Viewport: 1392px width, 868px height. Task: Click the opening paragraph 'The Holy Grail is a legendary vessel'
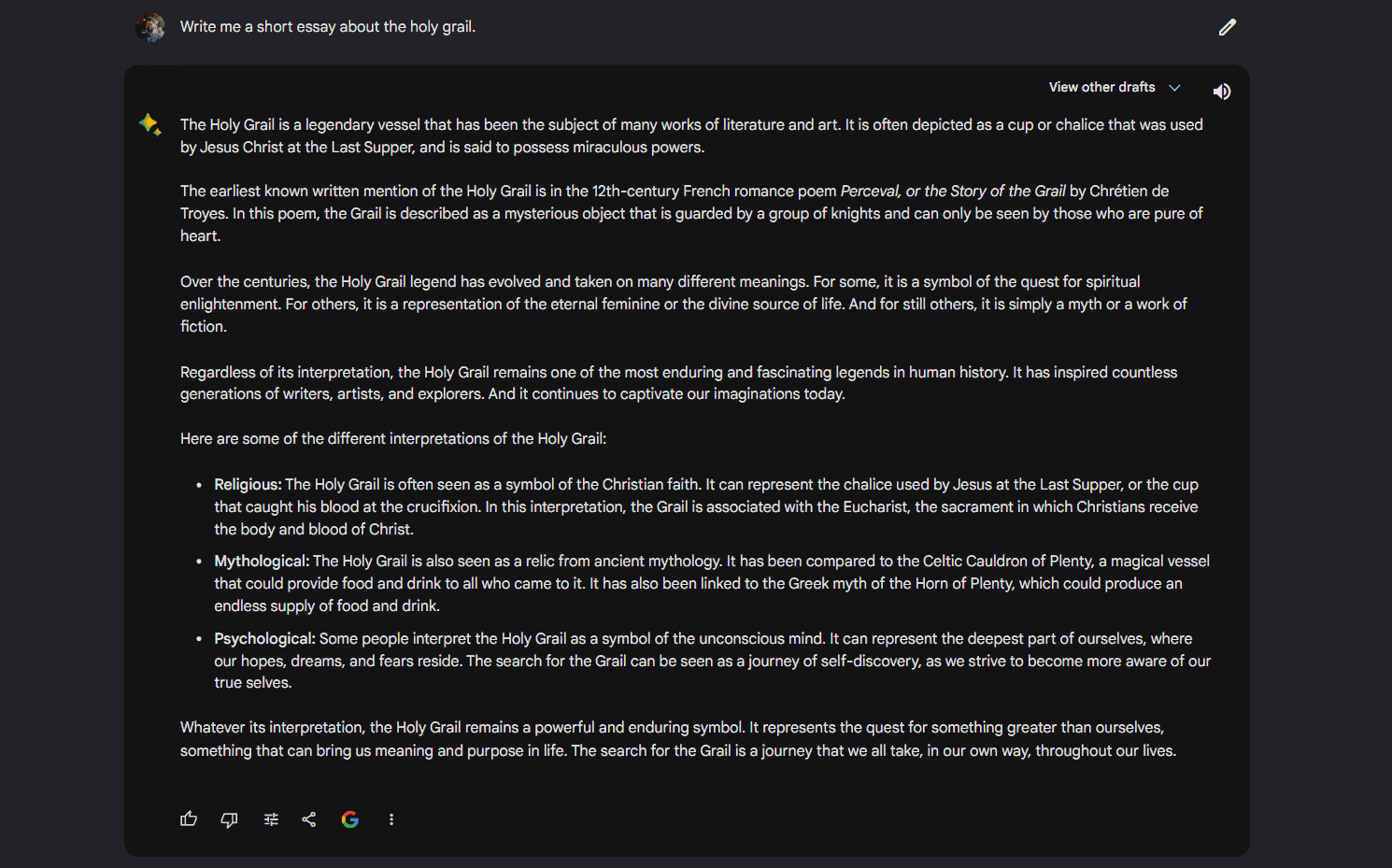pyautogui.click(x=691, y=136)
